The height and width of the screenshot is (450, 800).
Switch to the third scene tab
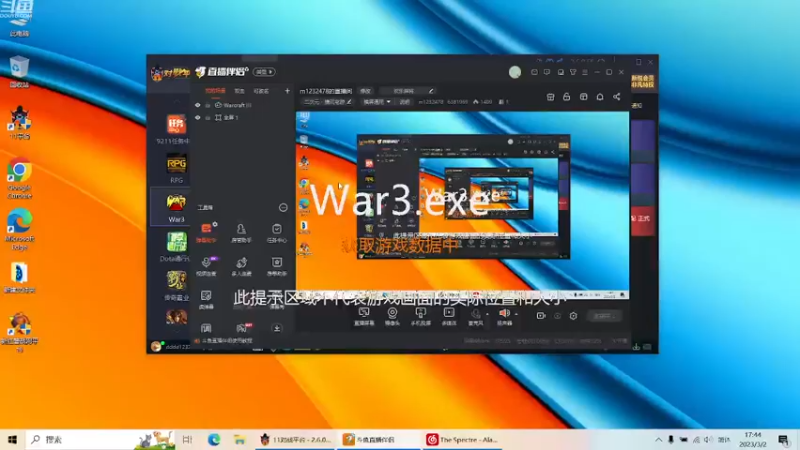[x=261, y=91]
